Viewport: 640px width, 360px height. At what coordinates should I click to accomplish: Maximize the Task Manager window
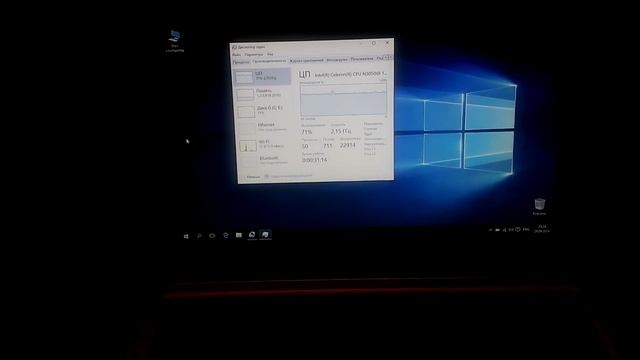coord(373,43)
